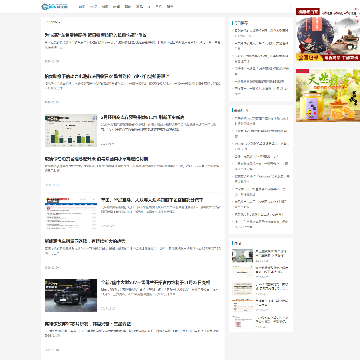Open the table screenshot article thumbnail

[71, 213]
